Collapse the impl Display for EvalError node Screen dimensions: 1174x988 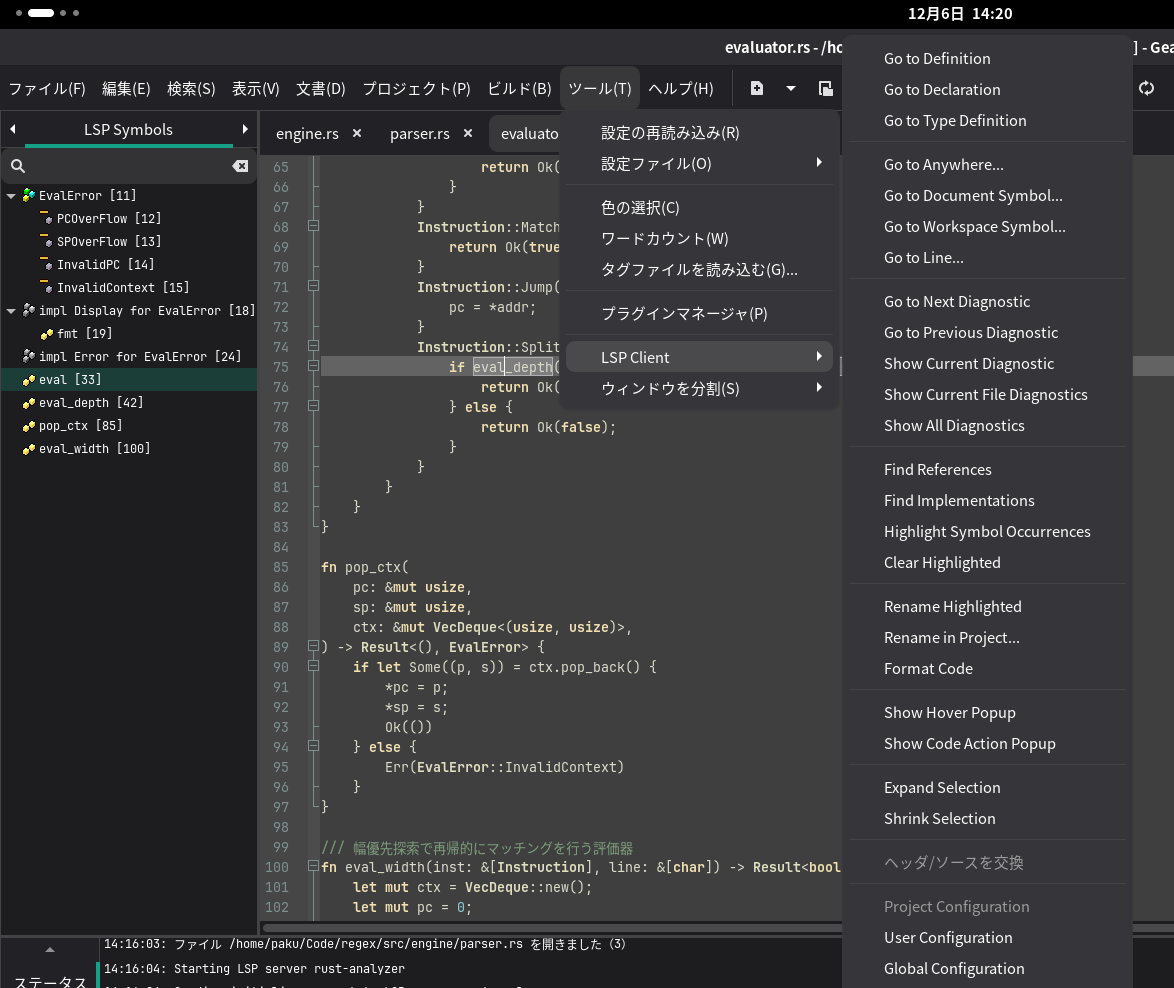[11, 311]
